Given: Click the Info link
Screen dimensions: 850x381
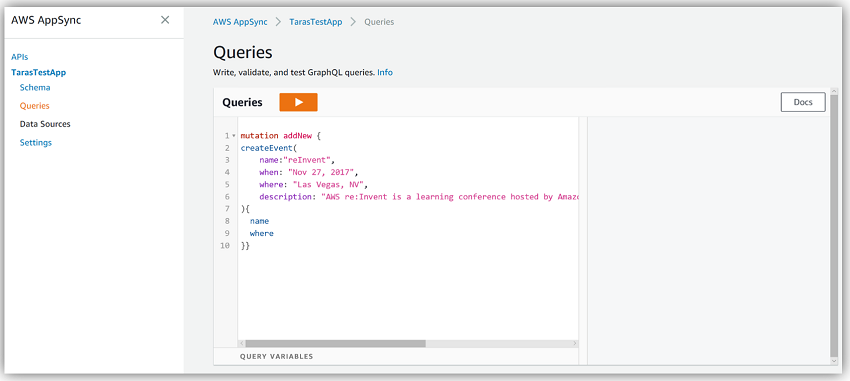Looking at the screenshot, I should [x=385, y=72].
